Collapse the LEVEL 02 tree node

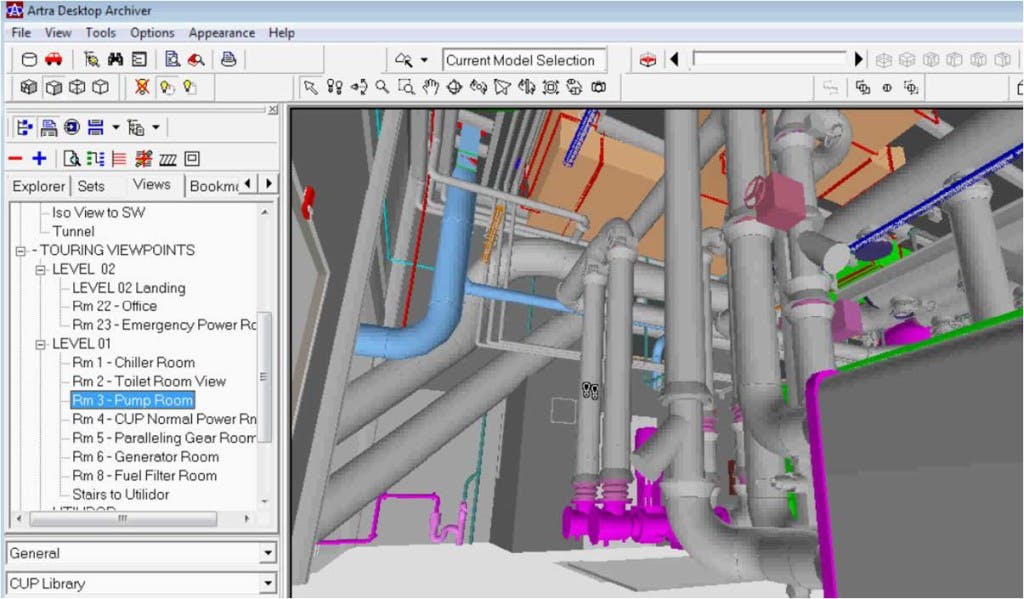pos(40,269)
